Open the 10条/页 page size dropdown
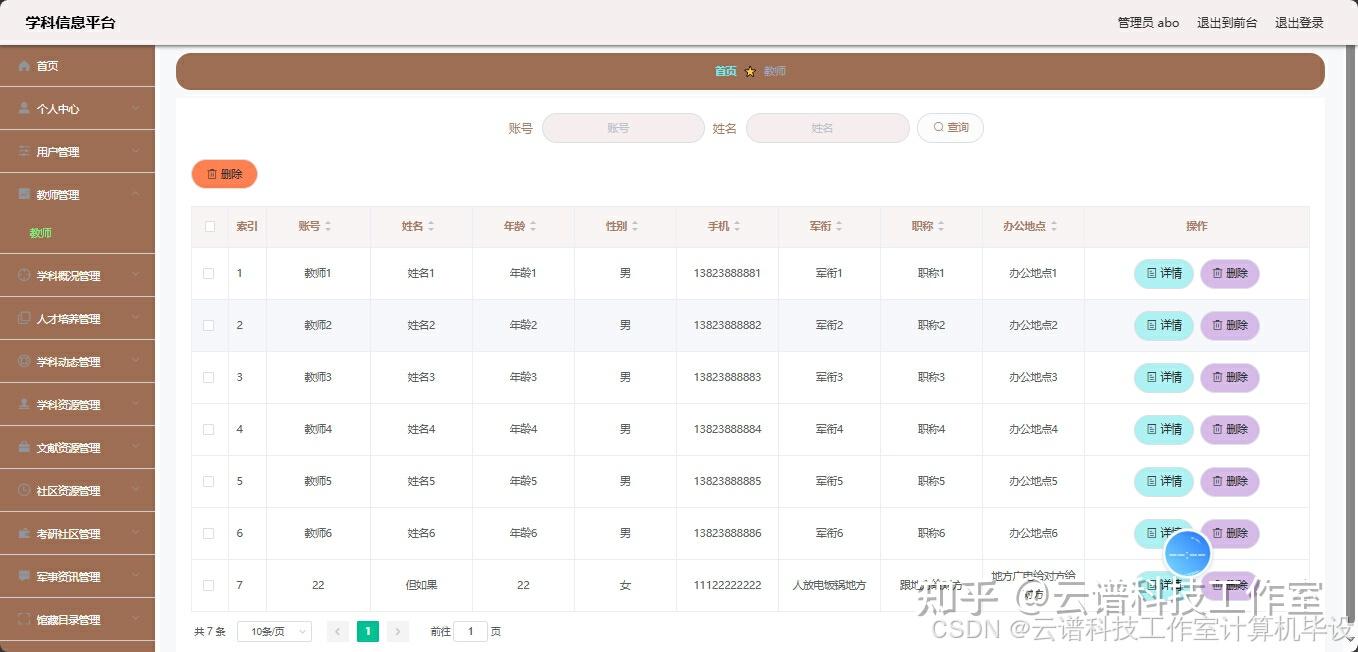1358x652 pixels. coord(272,631)
